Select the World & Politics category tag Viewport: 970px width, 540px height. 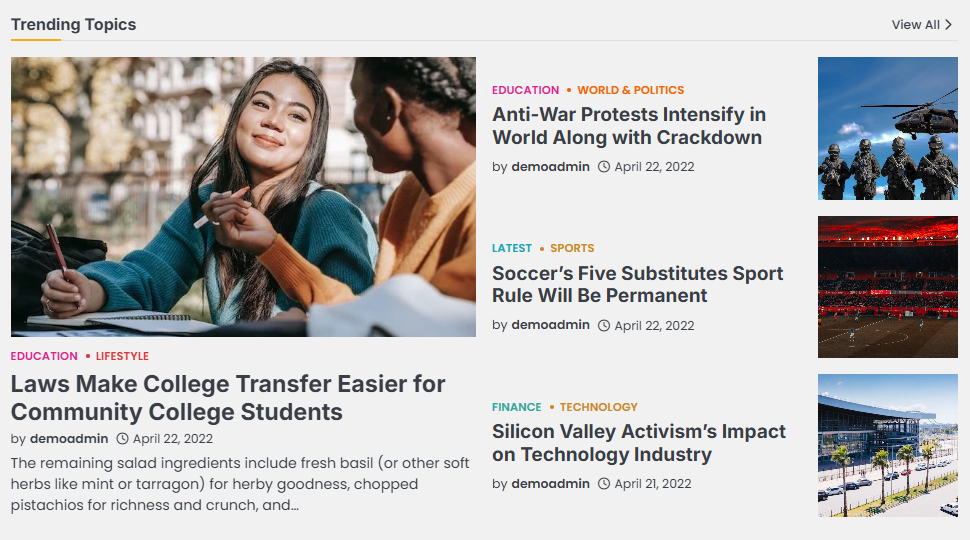pos(630,90)
